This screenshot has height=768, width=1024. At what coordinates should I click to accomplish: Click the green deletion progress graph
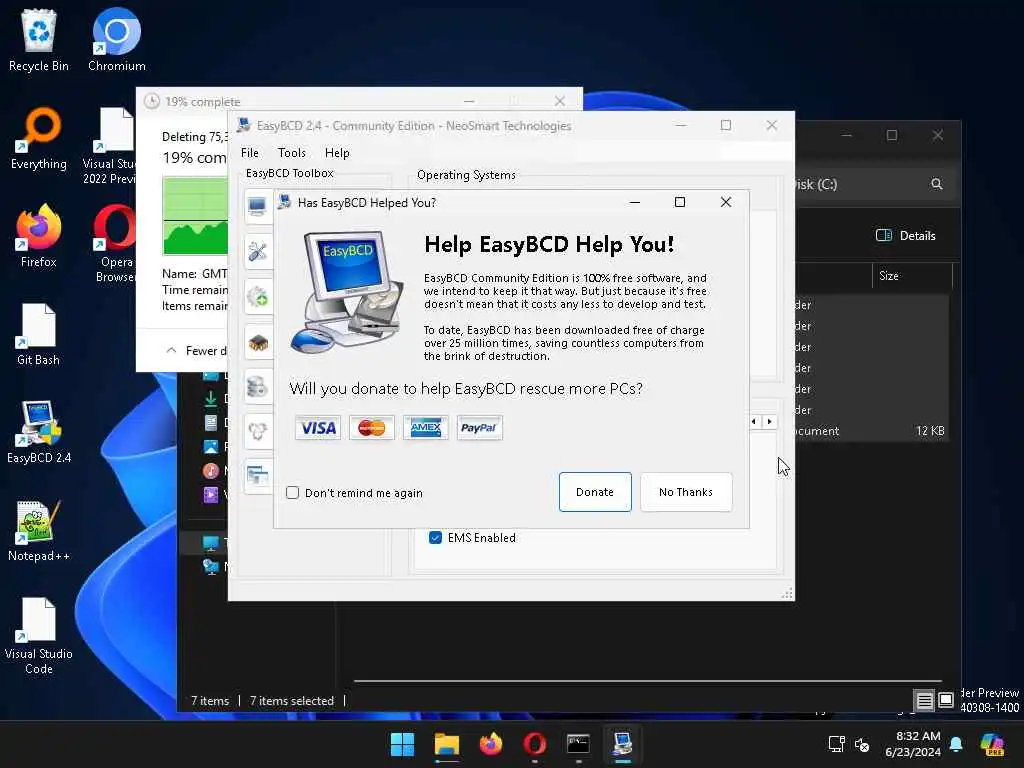(195, 216)
